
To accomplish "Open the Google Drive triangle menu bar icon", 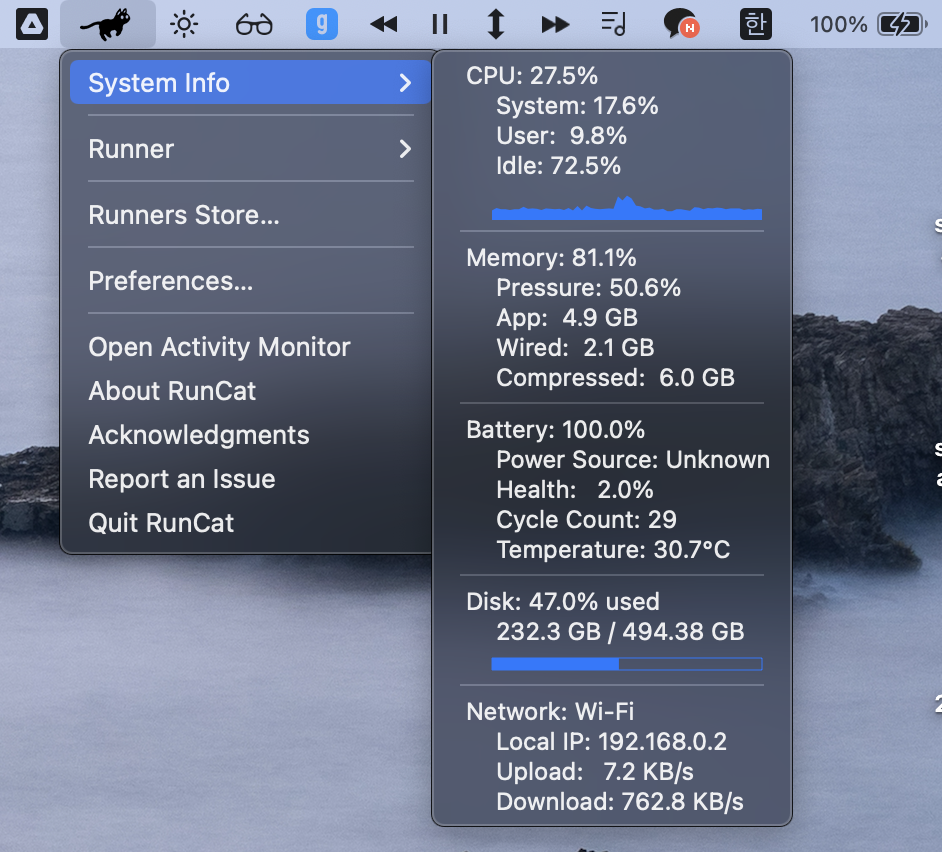I will pyautogui.click(x=32, y=25).
